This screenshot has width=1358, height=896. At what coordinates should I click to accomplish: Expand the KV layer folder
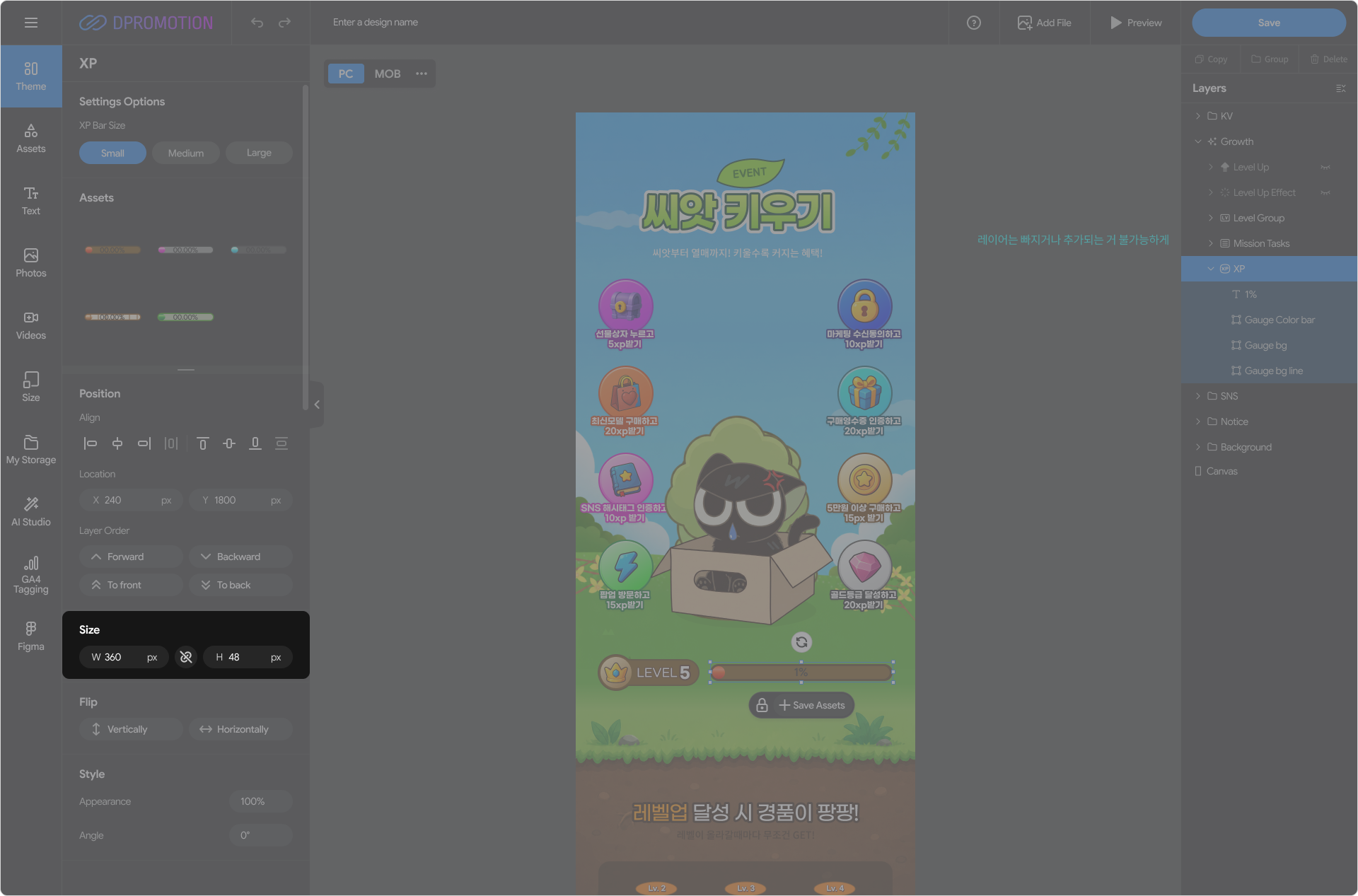1198,116
